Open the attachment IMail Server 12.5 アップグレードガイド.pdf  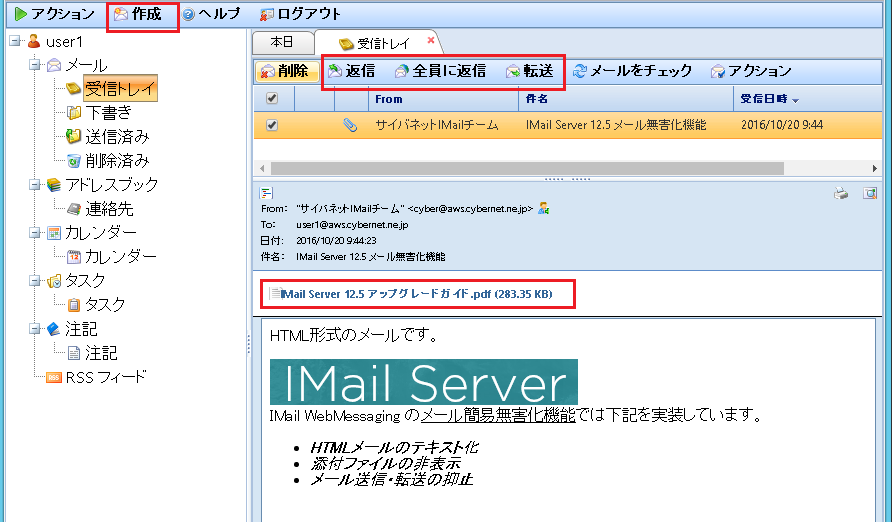tap(416, 294)
